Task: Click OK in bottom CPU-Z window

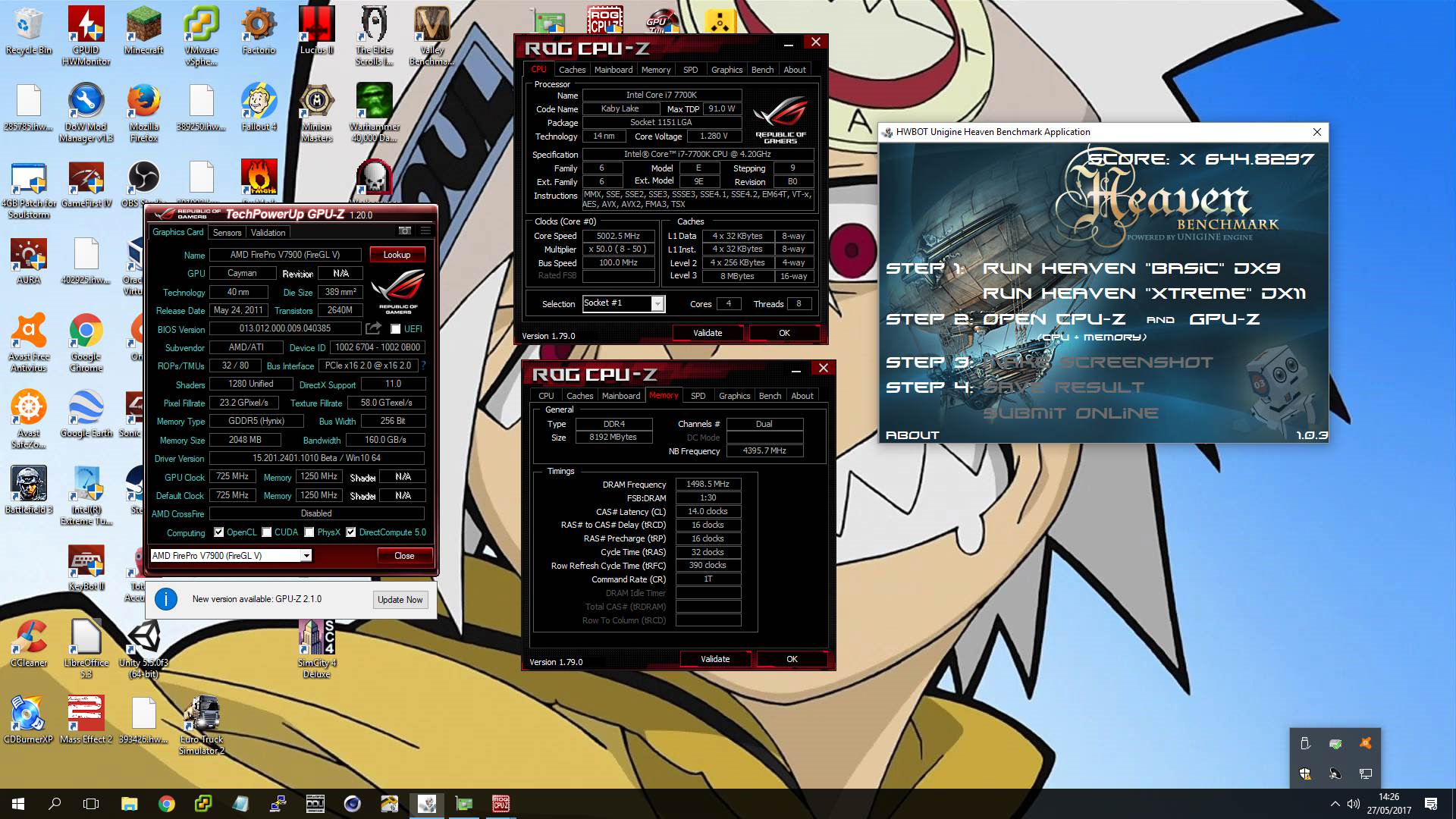Action: 792,659
